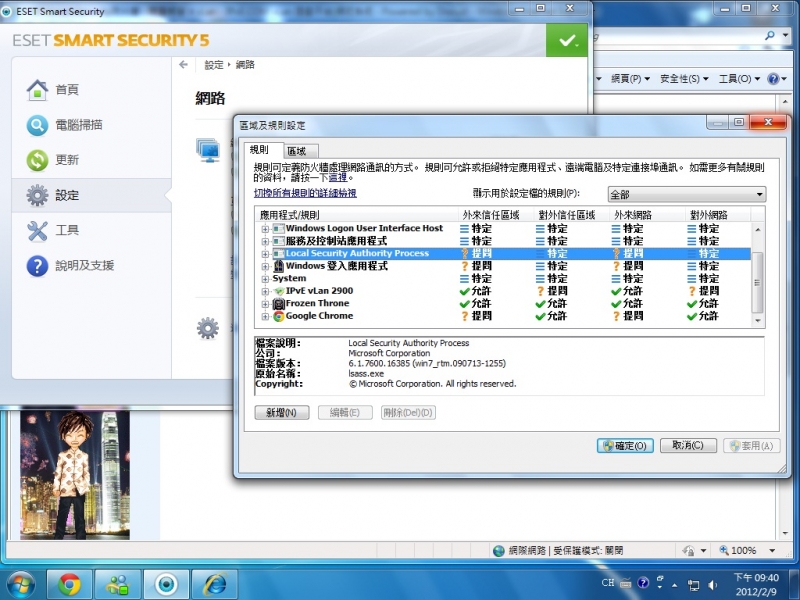Open the IE 安全性(S) menu
This screenshot has height=600, width=800.
click(684, 79)
